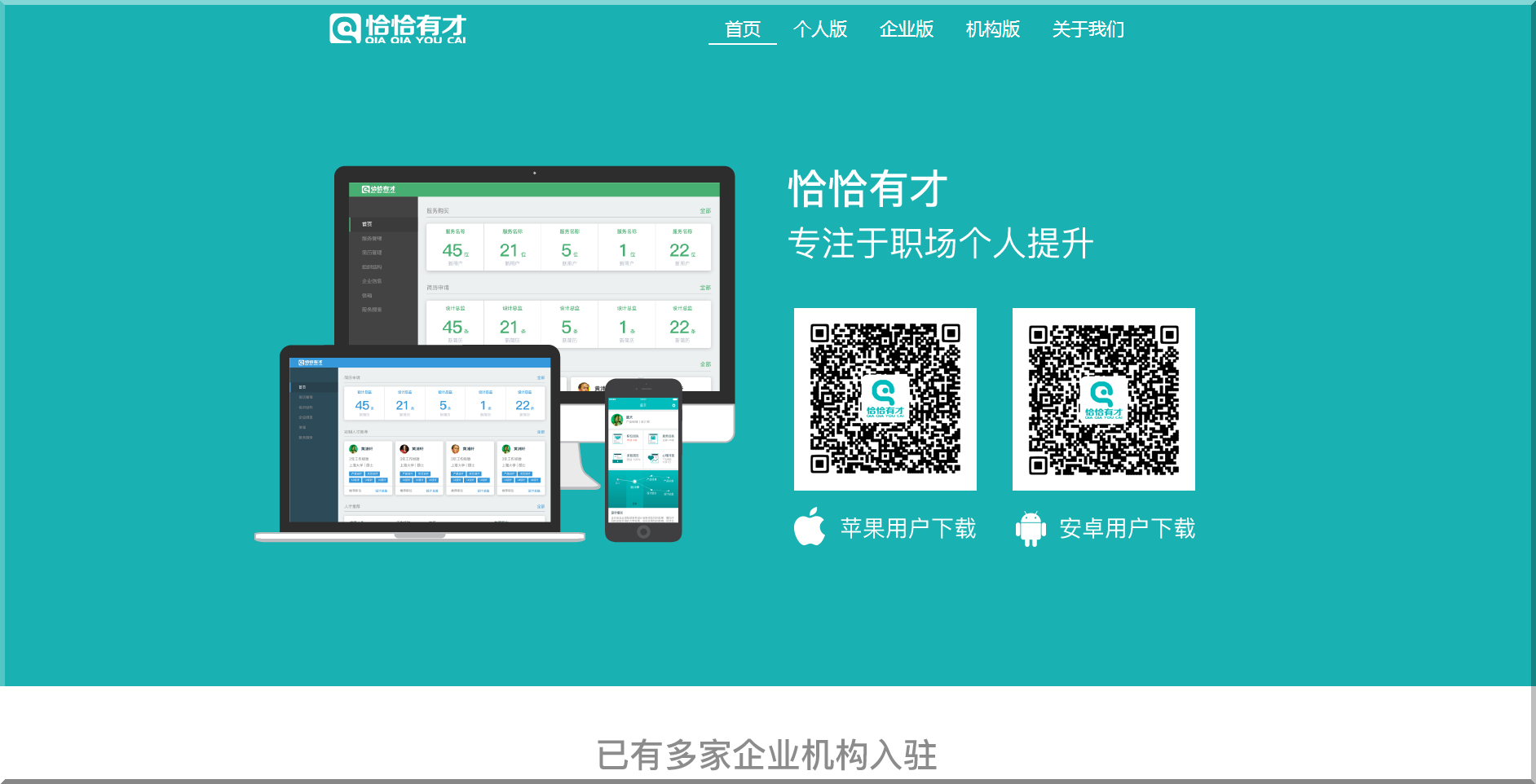Open the 首页 navigation tab
Image resolution: width=1536 pixels, height=784 pixels.
tap(742, 29)
